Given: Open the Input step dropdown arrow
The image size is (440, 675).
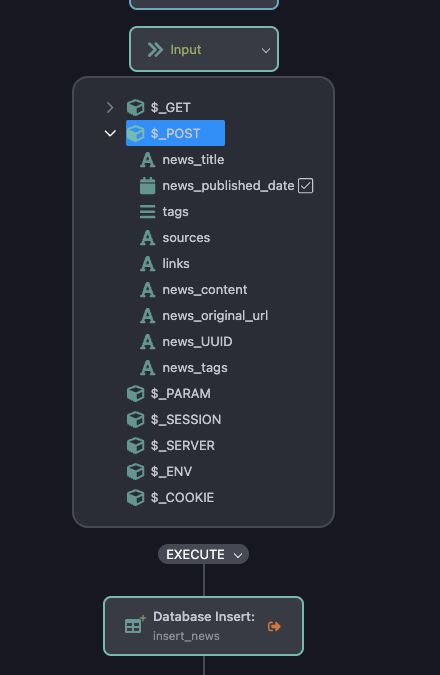Looking at the screenshot, I should coord(266,51).
